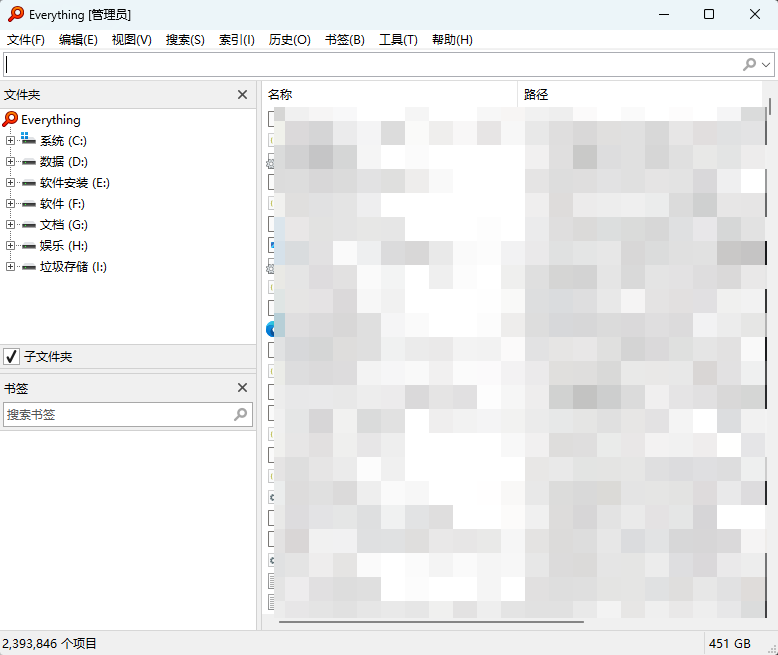Click the Everything app icon in title bar
Image resolution: width=778 pixels, height=655 pixels.
[16, 14]
